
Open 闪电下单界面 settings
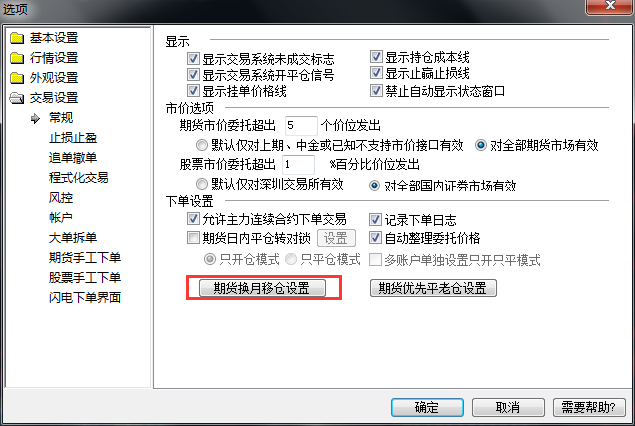click(x=85, y=297)
